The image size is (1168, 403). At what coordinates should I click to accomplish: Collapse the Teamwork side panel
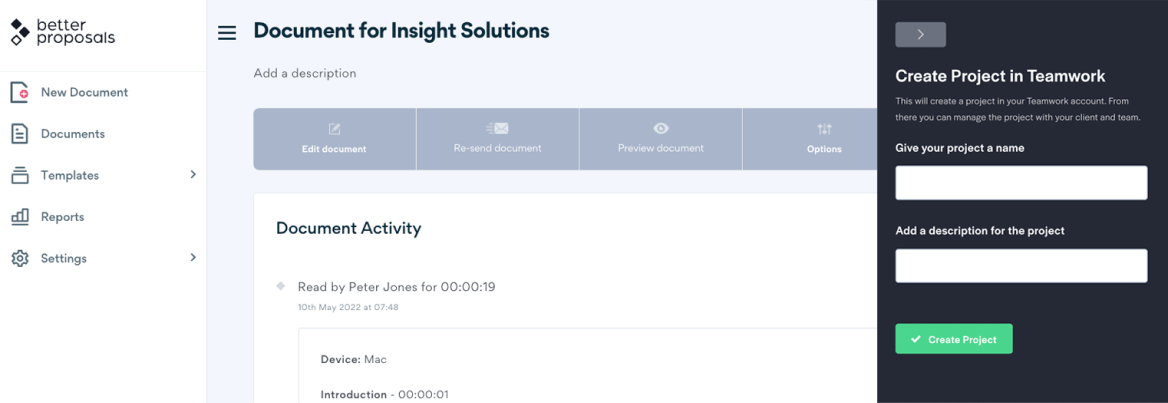coord(920,34)
